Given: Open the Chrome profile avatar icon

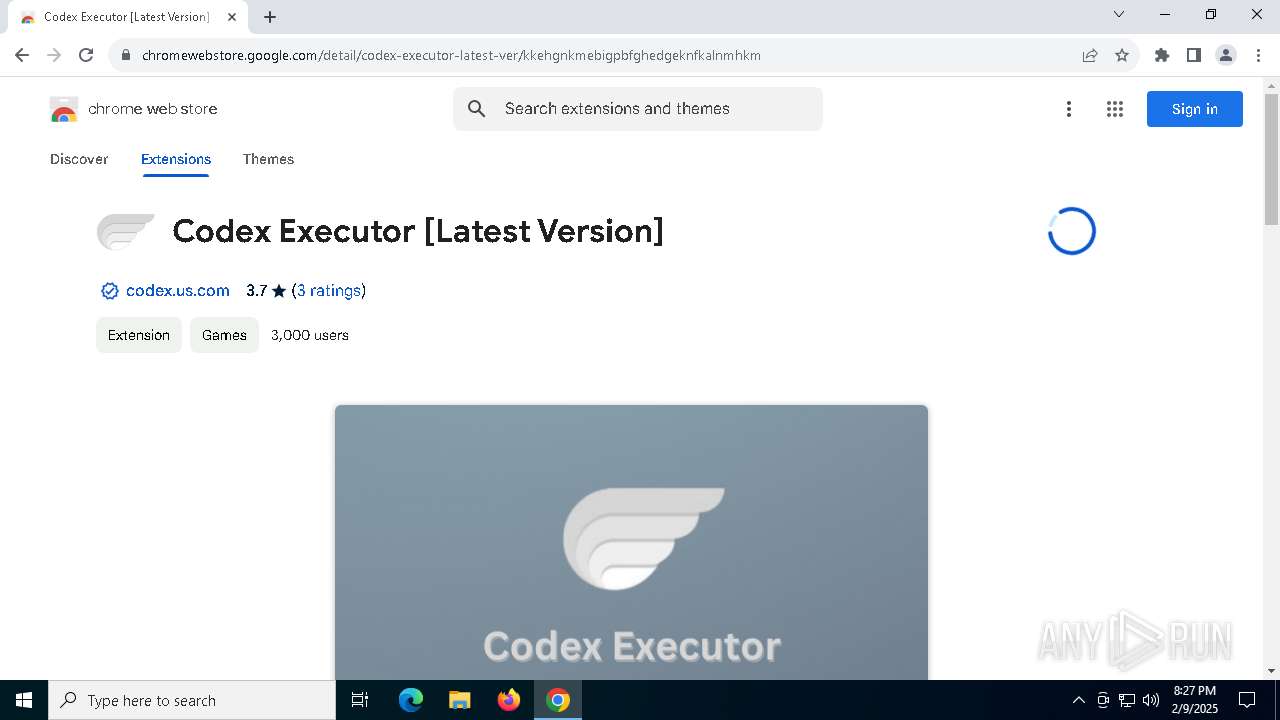Looking at the screenshot, I should pyautogui.click(x=1226, y=55).
